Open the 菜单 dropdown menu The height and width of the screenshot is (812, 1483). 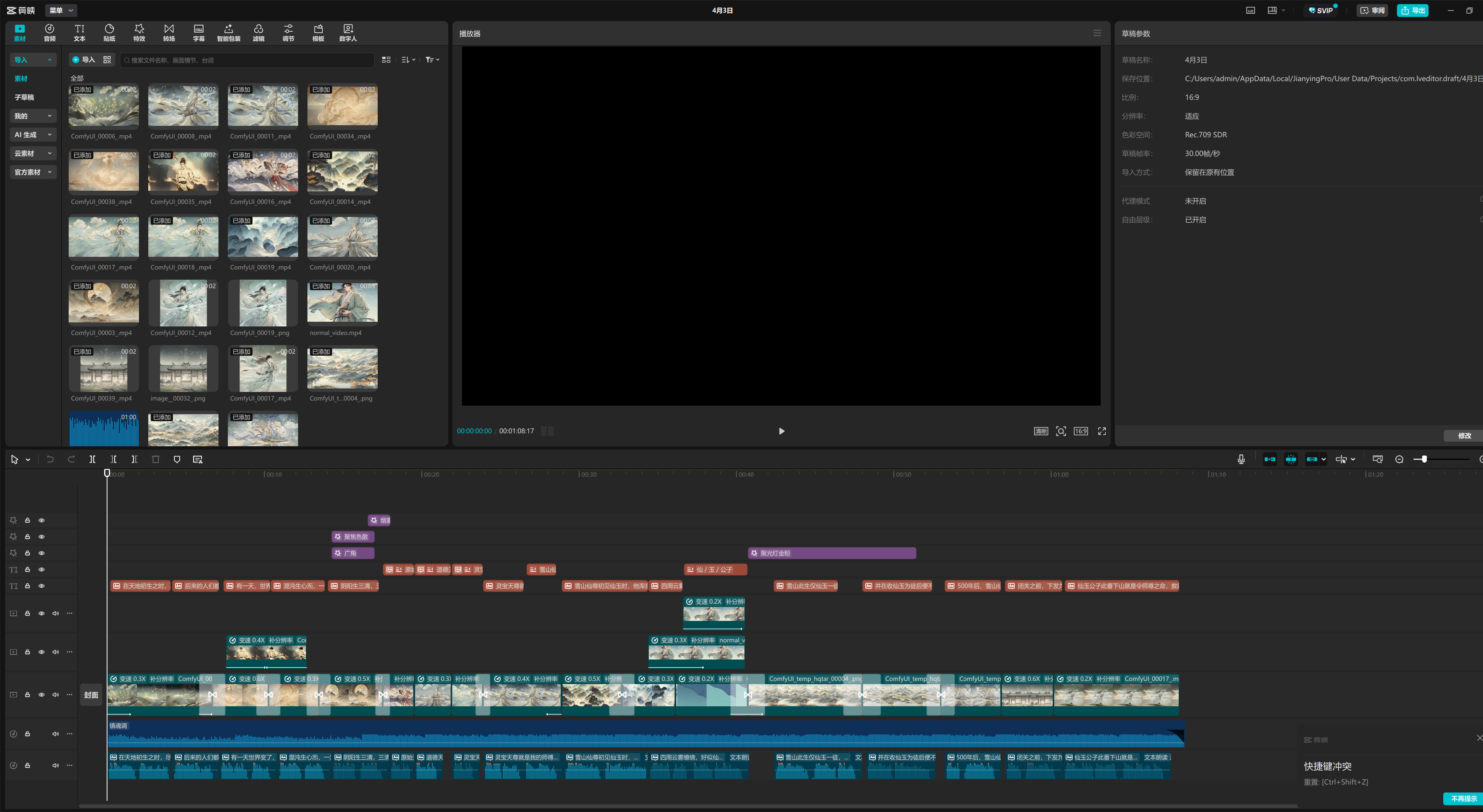(x=61, y=11)
